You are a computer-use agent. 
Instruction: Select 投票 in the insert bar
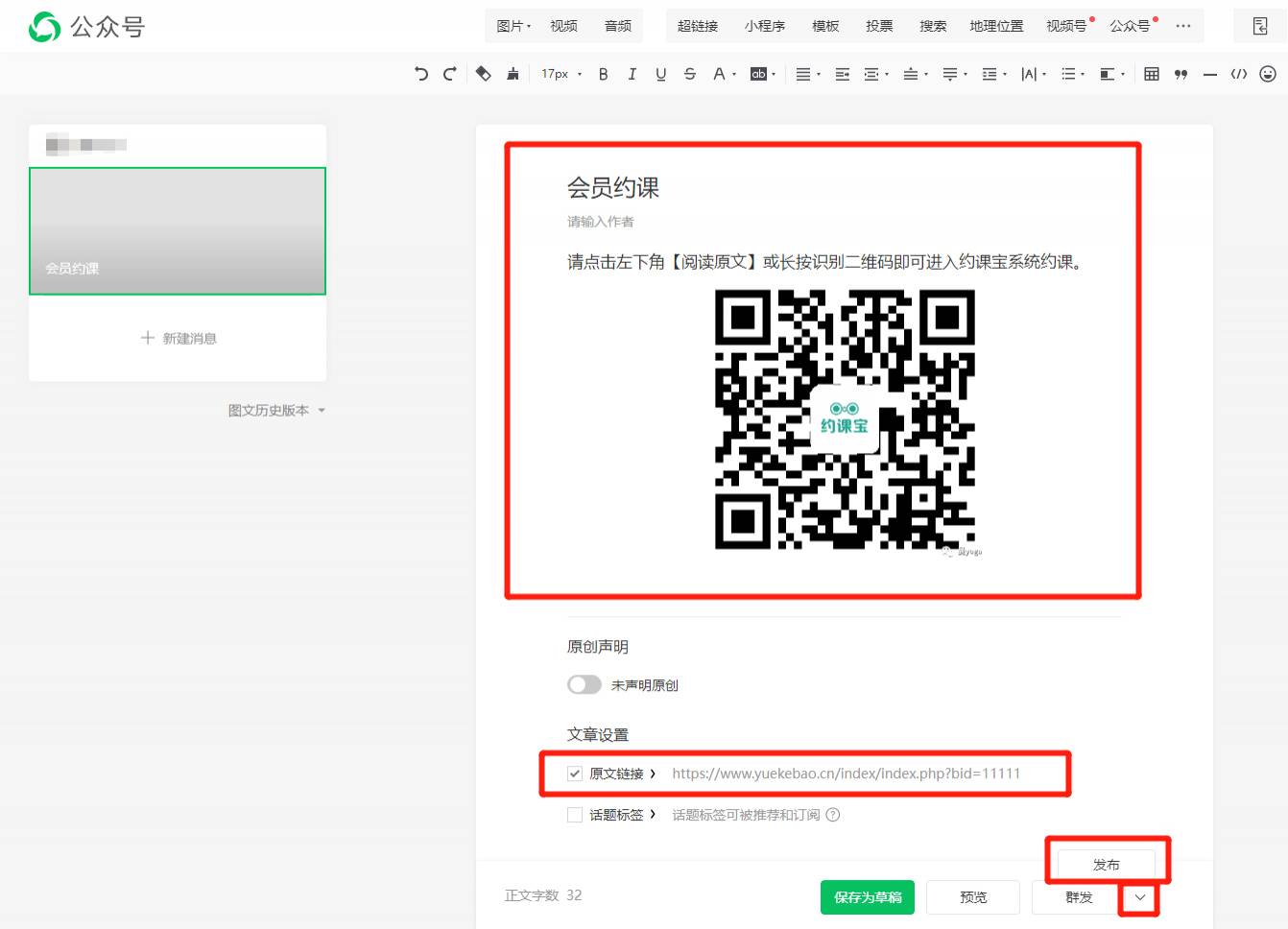click(x=879, y=26)
